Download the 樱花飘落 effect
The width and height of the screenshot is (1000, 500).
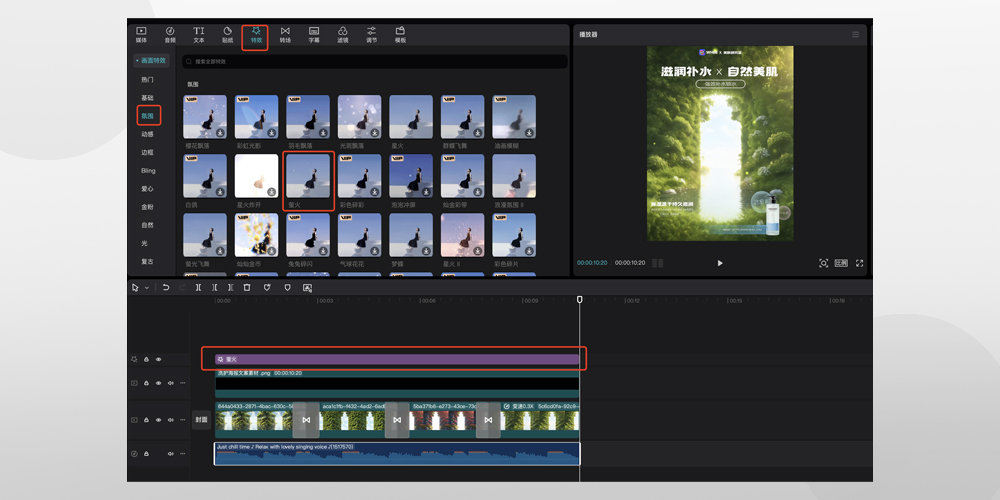point(220,133)
